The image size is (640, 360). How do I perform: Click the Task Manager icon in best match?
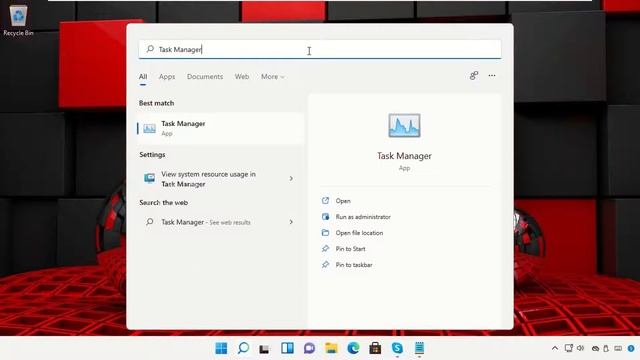(149, 129)
